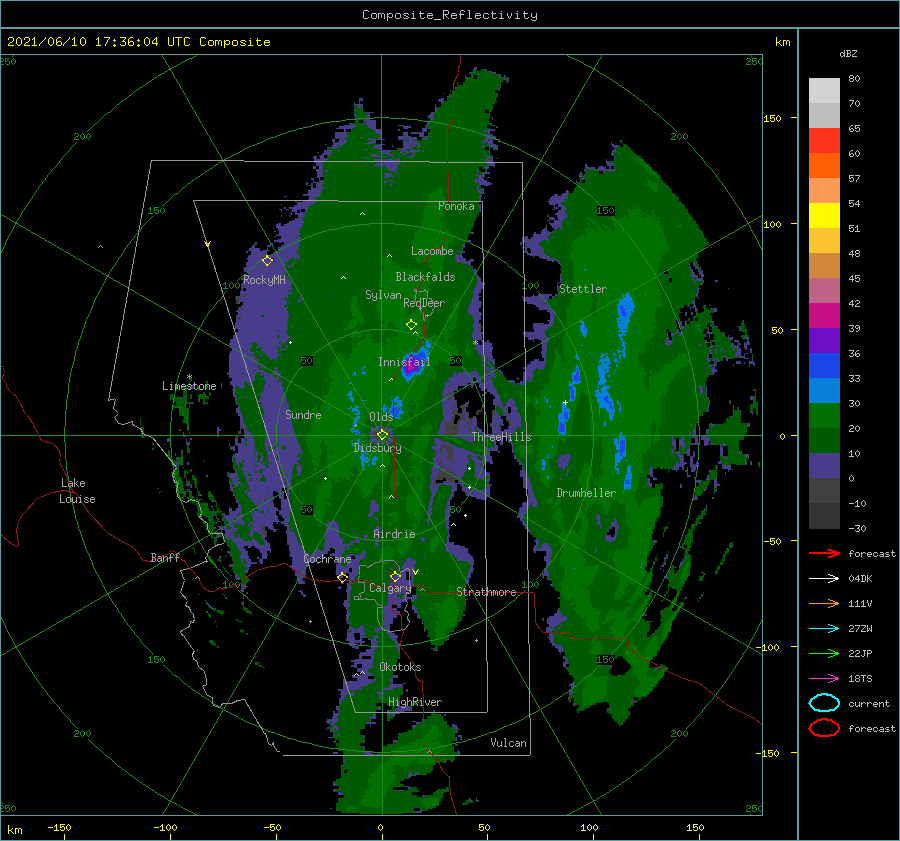Click the ThreeHills label

pyautogui.click(x=502, y=437)
